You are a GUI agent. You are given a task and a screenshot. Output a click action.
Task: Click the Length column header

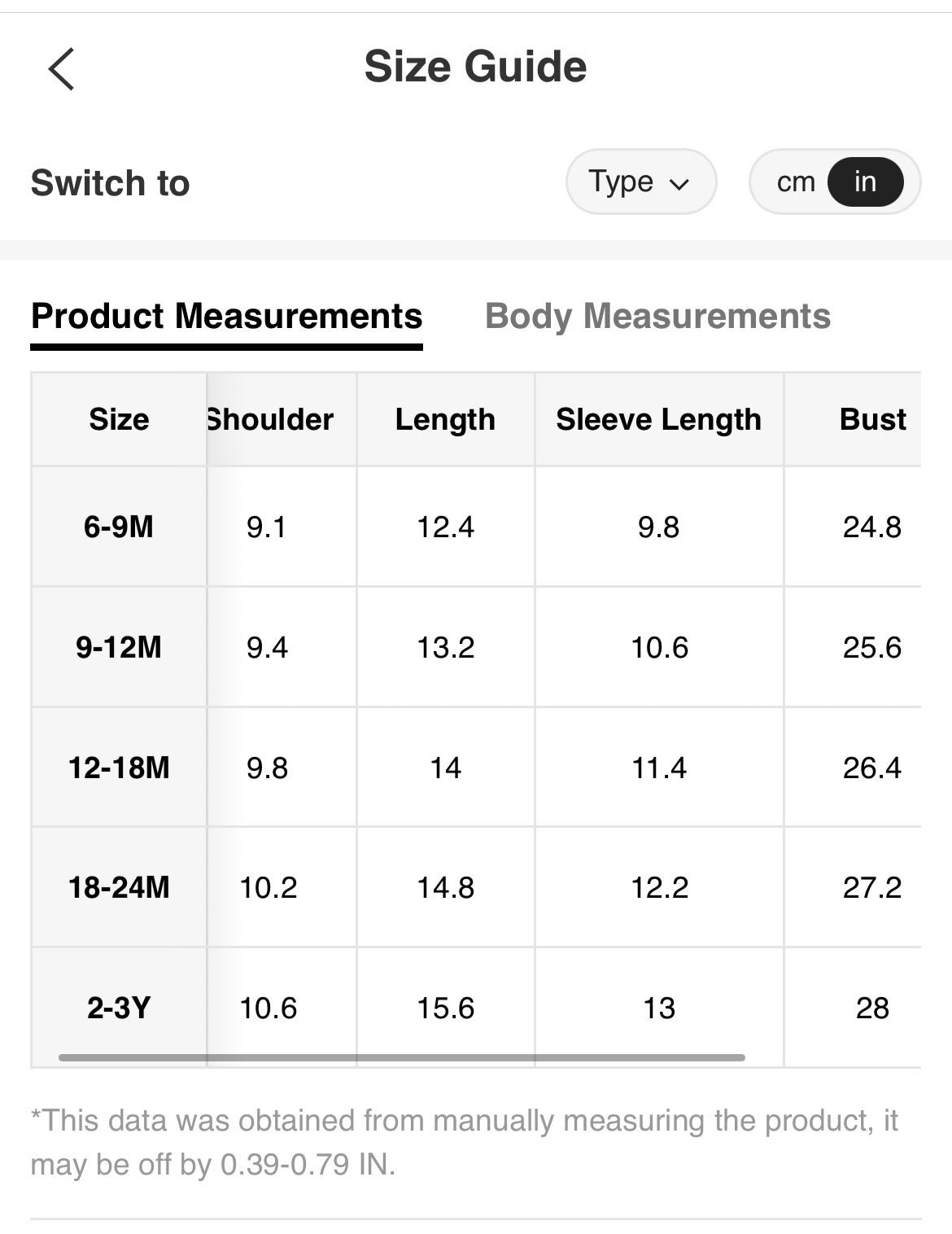445,419
